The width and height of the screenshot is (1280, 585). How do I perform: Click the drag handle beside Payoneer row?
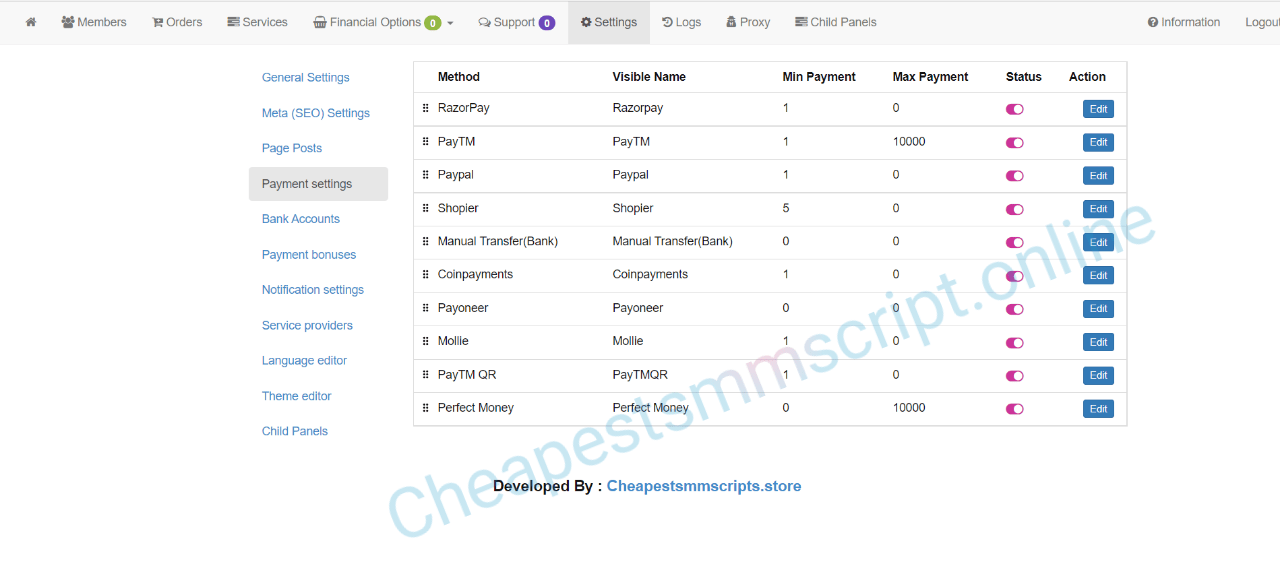coord(425,309)
